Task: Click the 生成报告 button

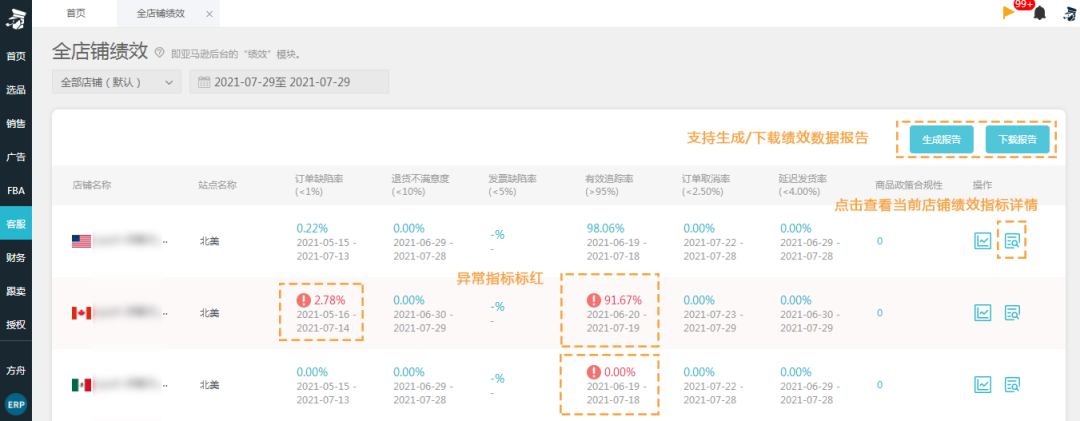Action: pos(941,140)
